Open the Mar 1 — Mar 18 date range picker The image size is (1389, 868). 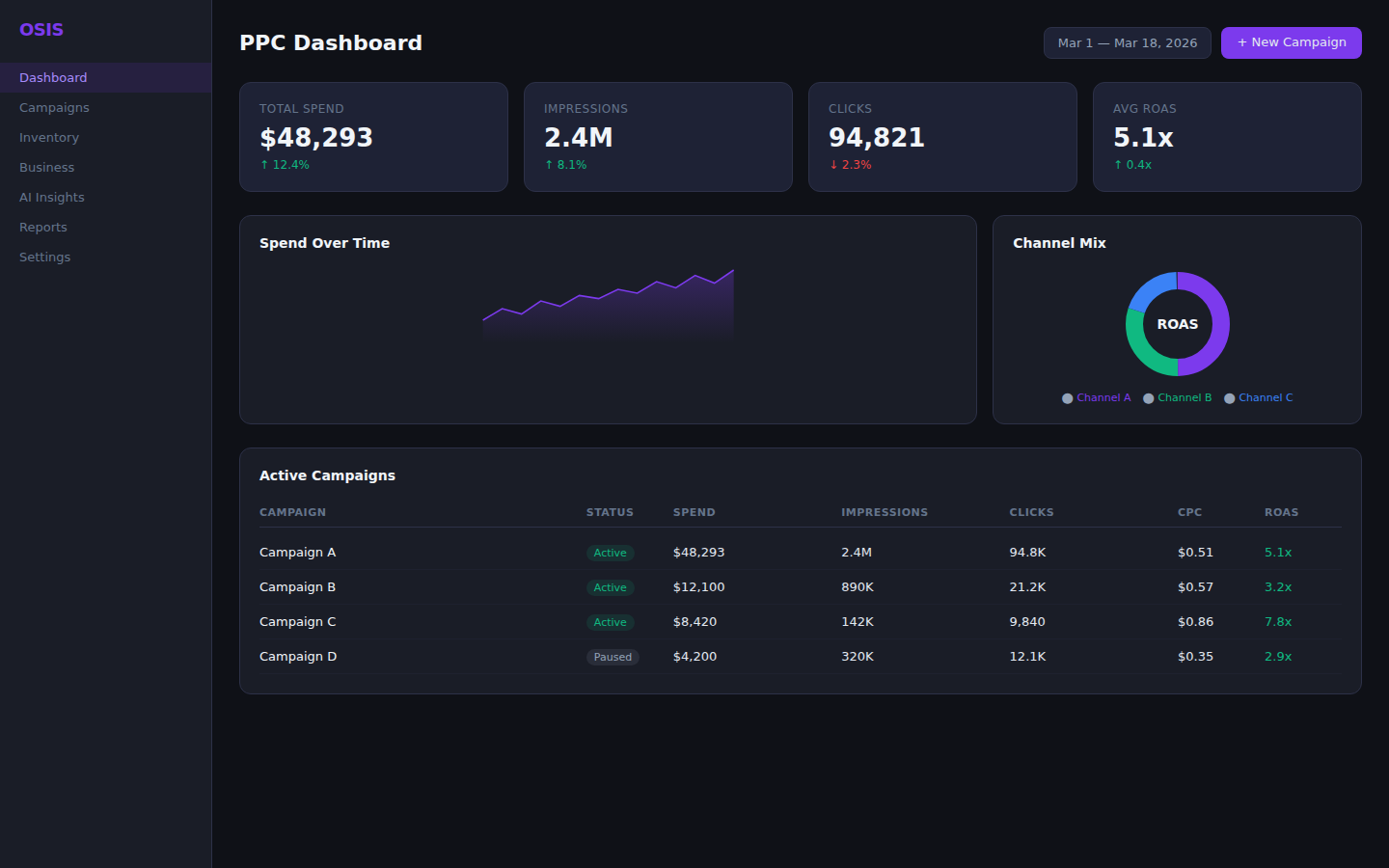point(1127,42)
